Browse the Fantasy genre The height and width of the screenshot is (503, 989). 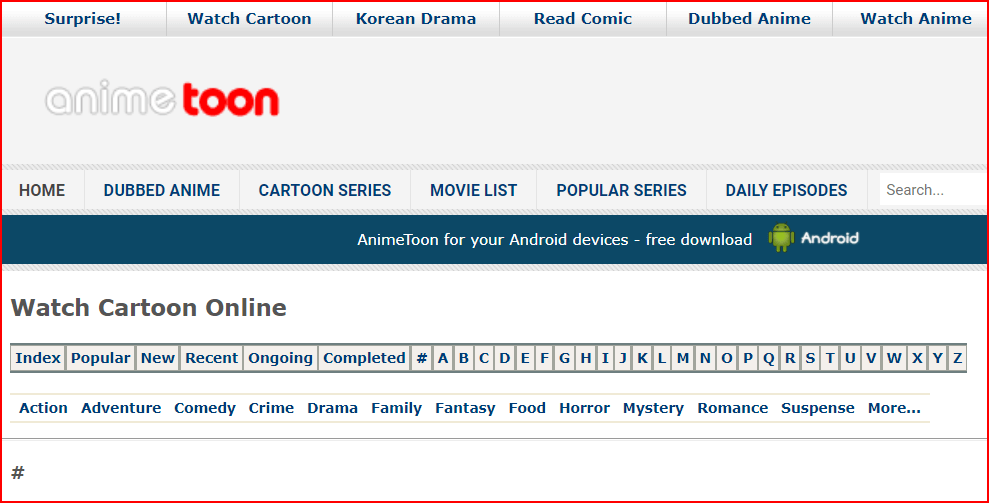click(465, 408)
